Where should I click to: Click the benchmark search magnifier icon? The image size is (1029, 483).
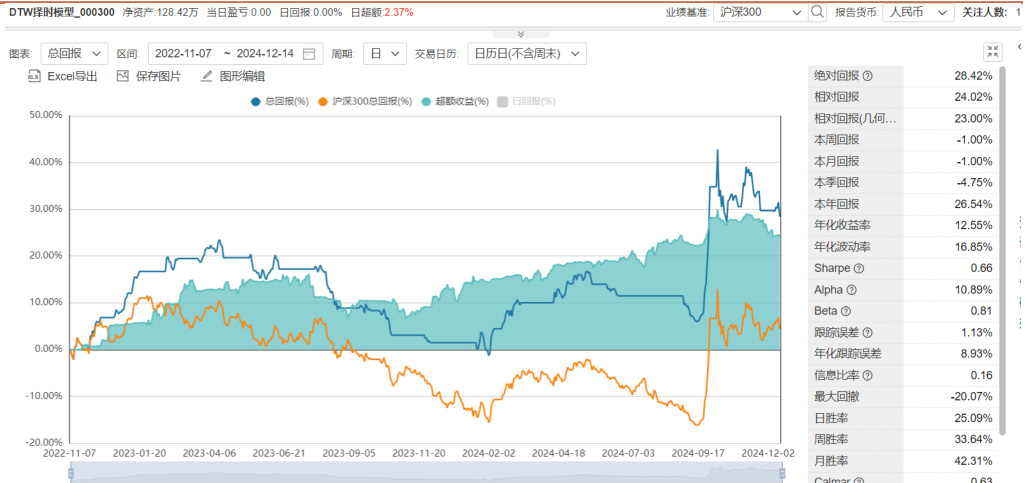(817, 12)
